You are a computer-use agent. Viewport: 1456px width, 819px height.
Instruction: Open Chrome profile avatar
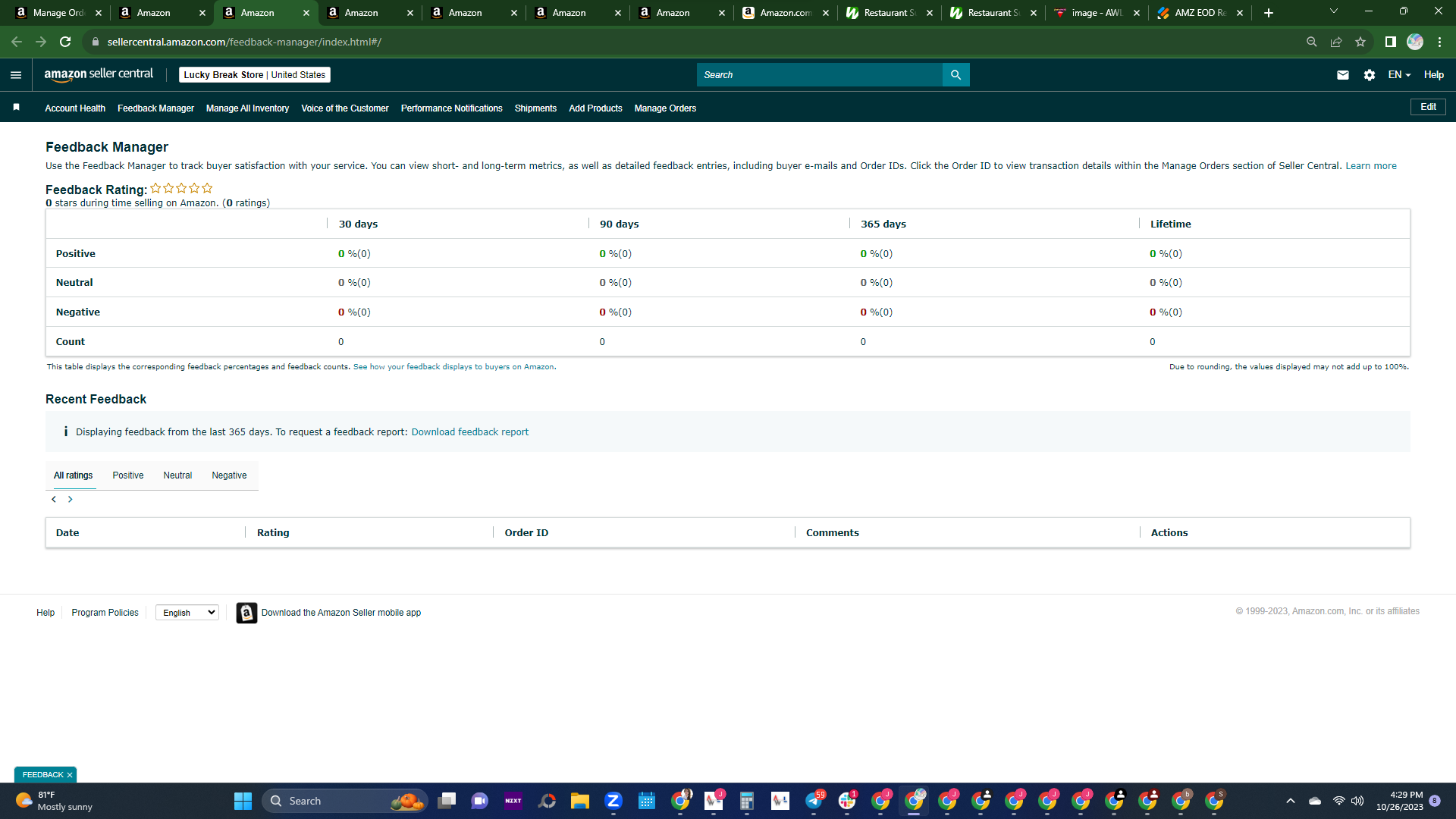(1415, 42)
